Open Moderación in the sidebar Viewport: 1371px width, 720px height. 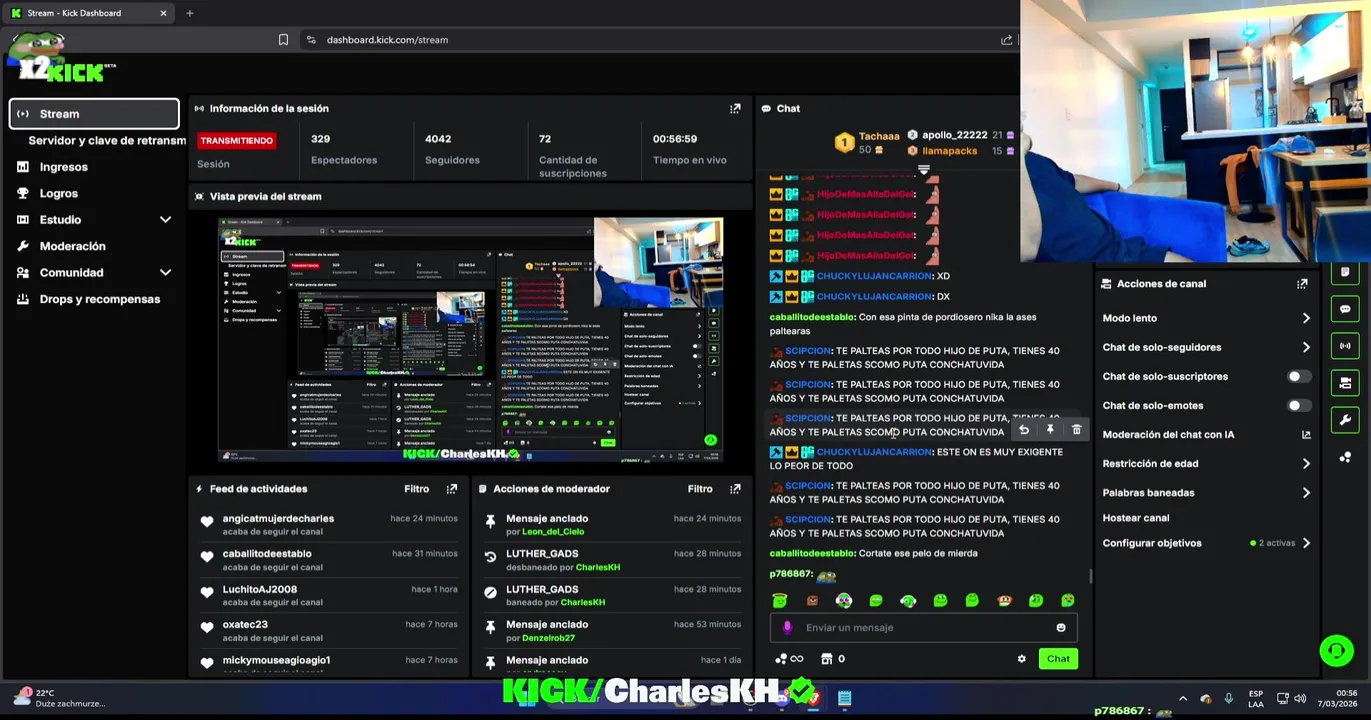72,246
